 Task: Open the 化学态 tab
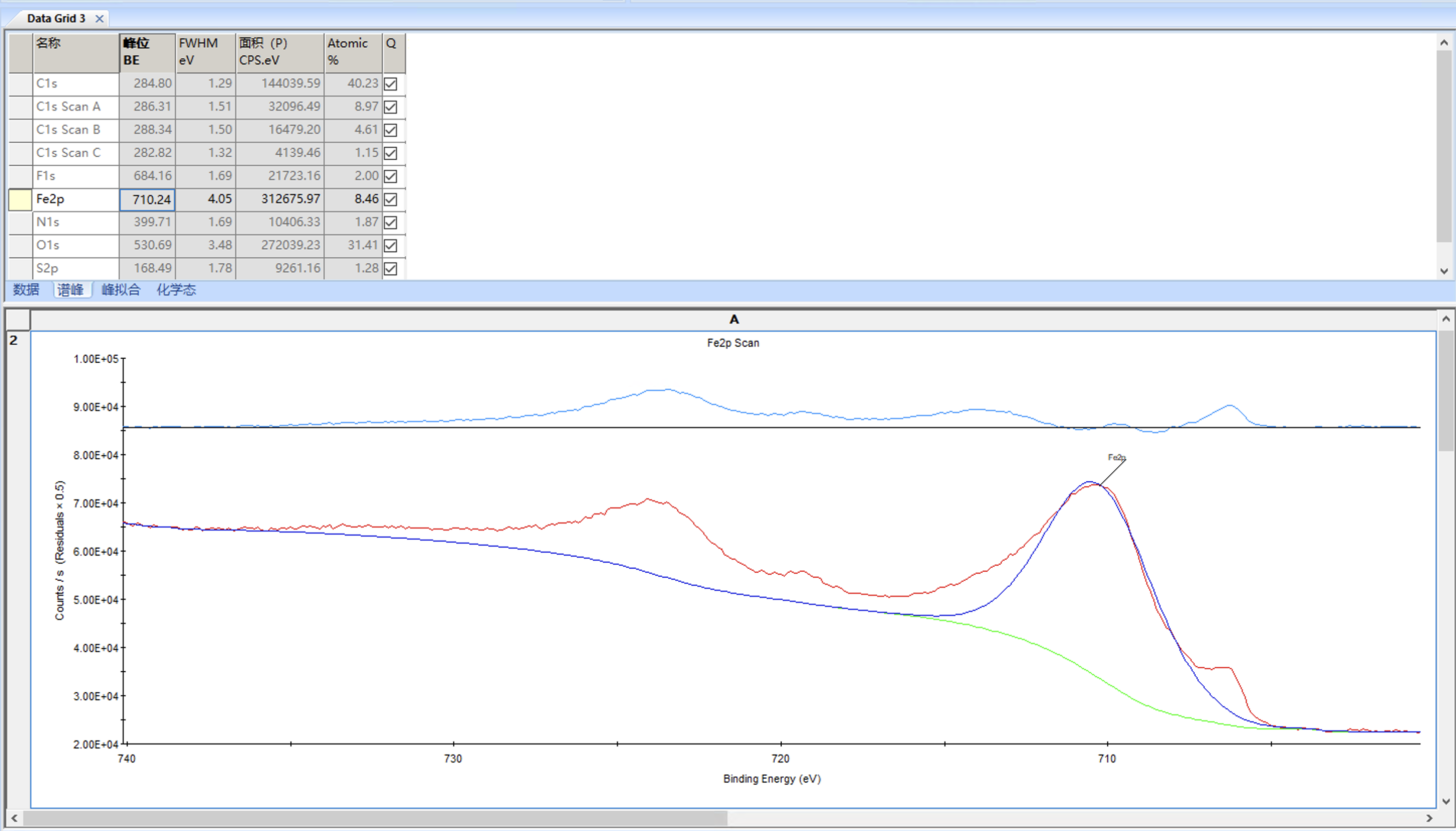click(x=176, y=290)
